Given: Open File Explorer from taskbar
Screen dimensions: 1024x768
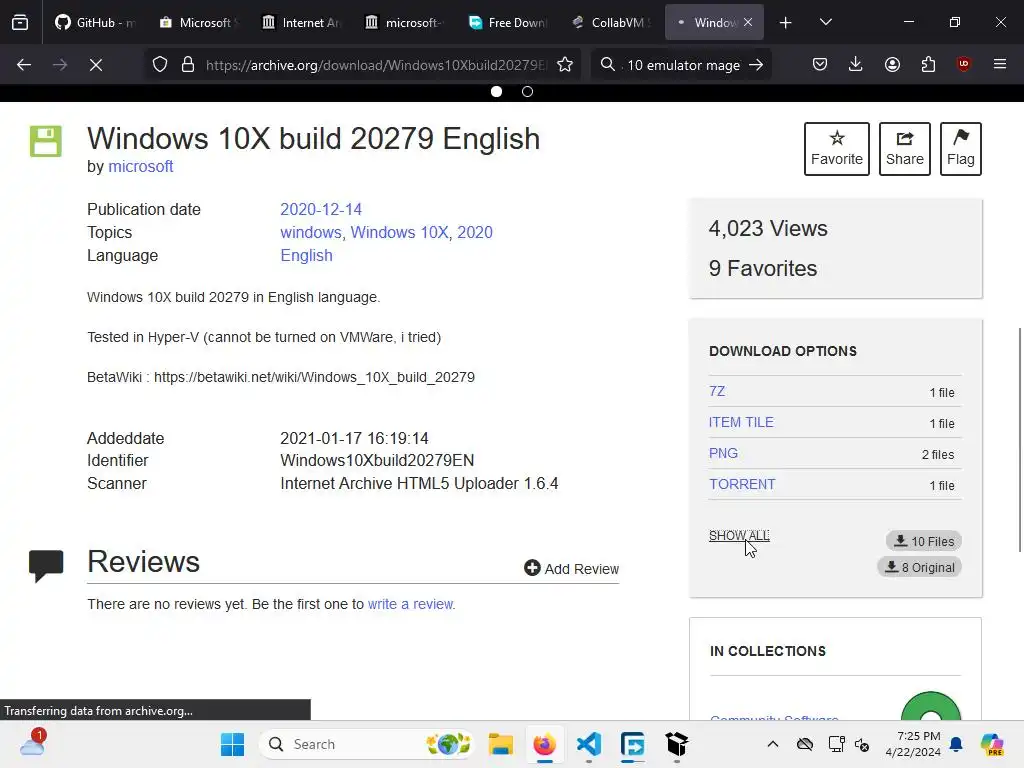Looking at the screenshot, I should [x=501, y=744].
